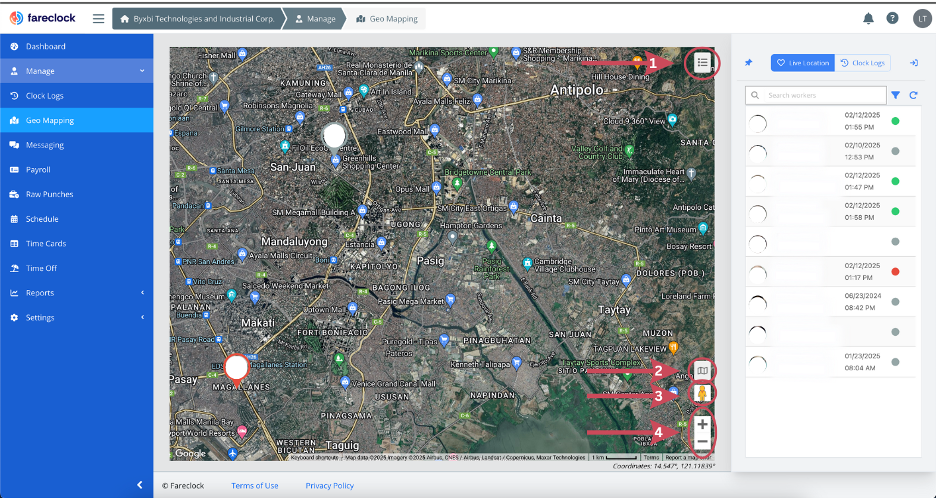Screen dimensions: 936x498
Task: Select worker row dated 01/23/2025 08:04 AM
Action: (830, 362)
